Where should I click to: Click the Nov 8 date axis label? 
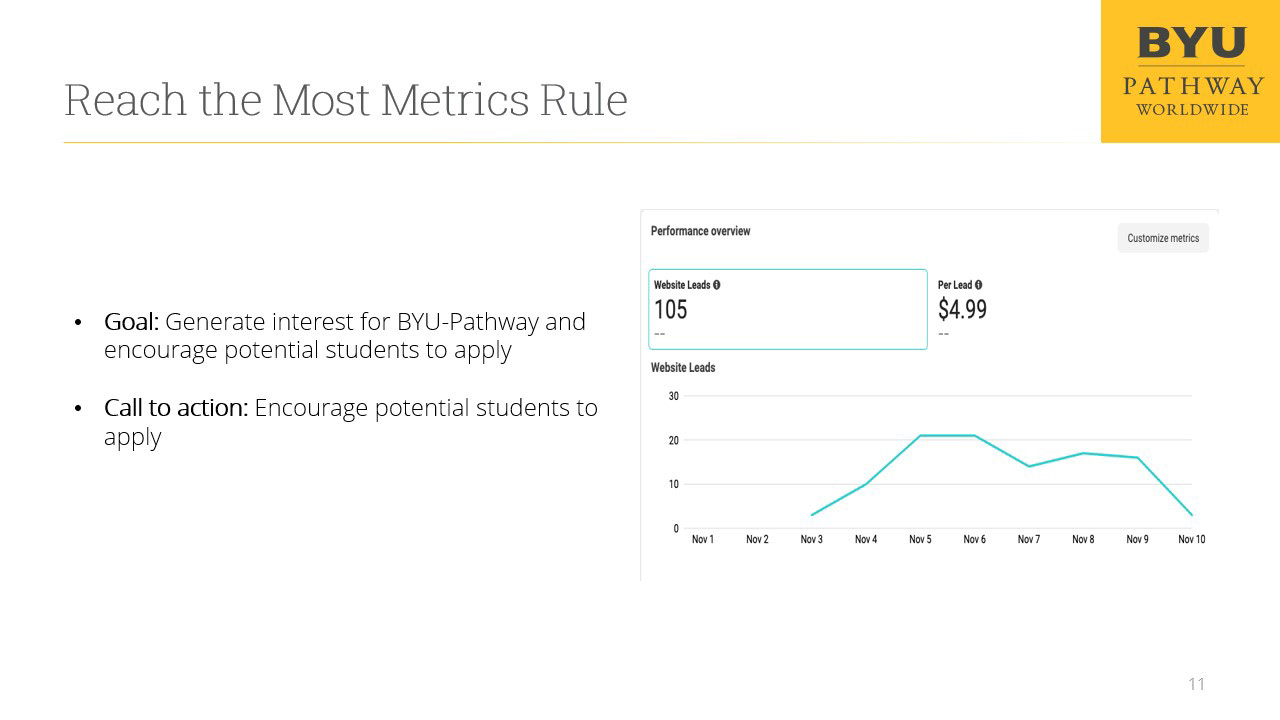[1083, 540]
